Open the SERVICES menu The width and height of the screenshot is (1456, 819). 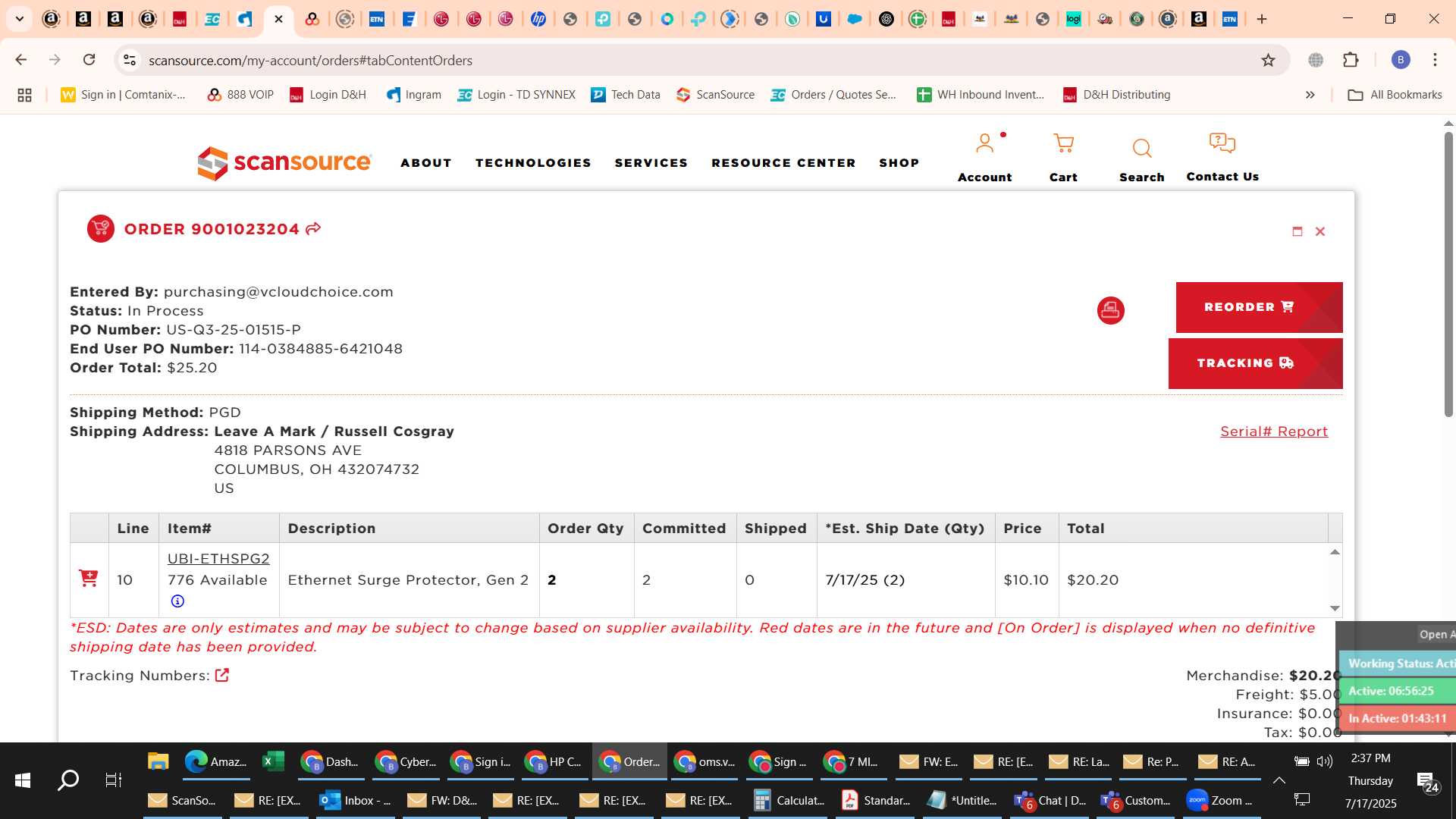(x=651, y=163)
